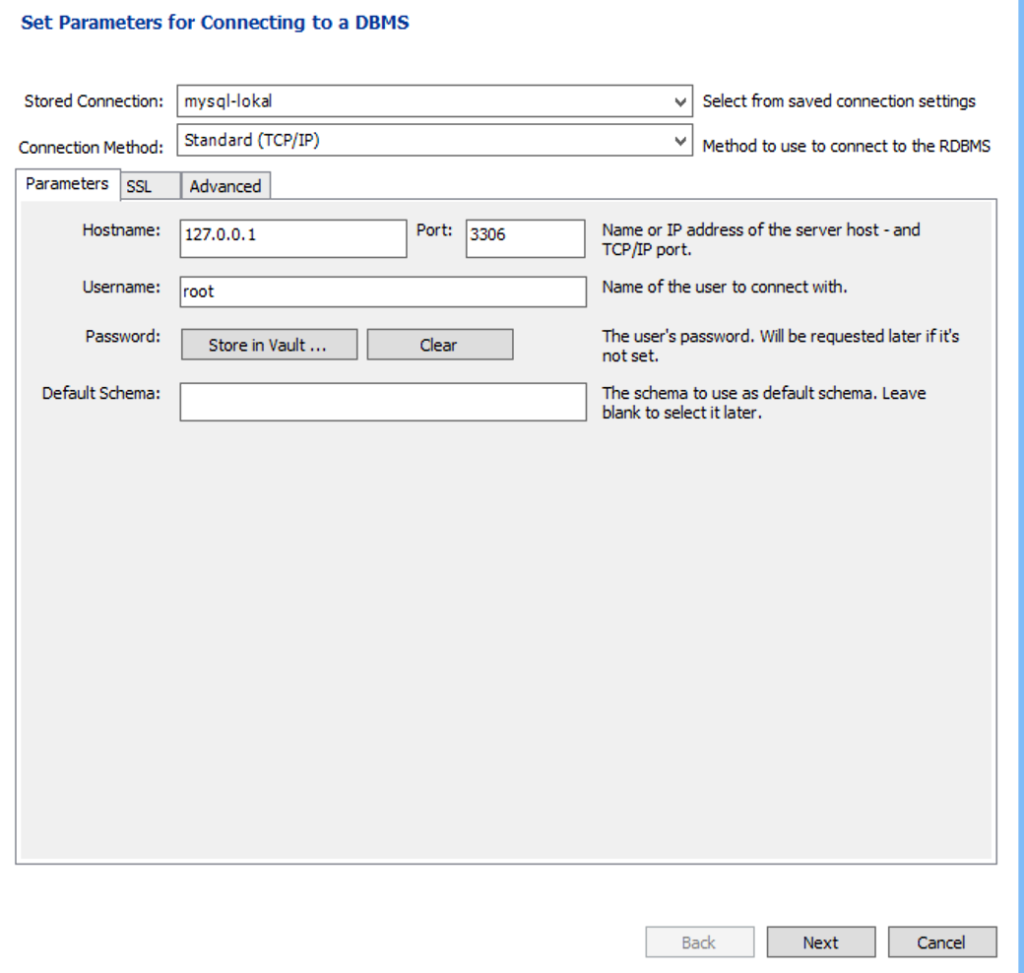1024x973 pixels.
Task: Proceed with the Next button
Action: pyautogui.click(x=821, y=942)
